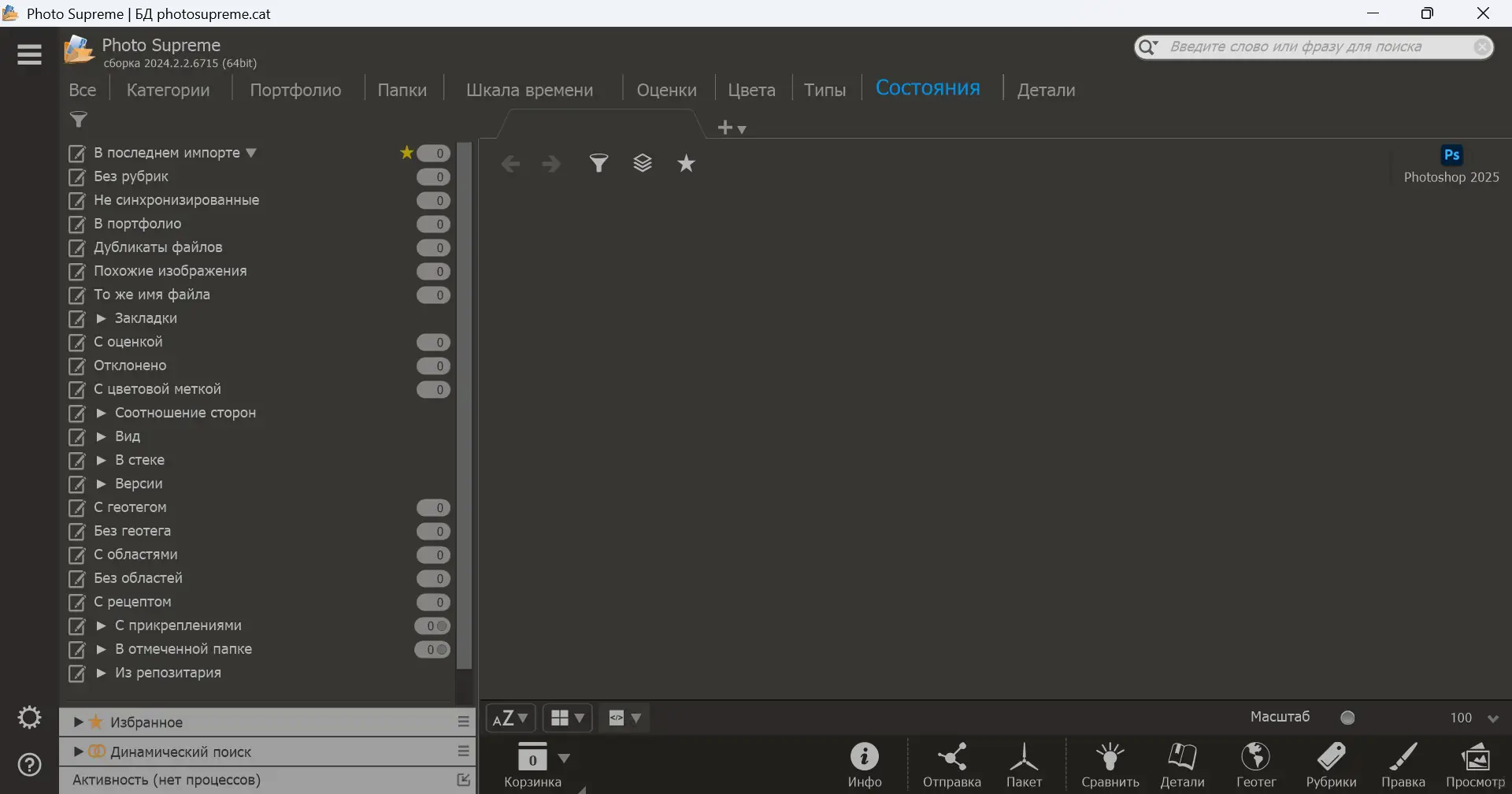
Task: Click the stacks layers icon
Action: pyautogui.click(x=643, y=163)
